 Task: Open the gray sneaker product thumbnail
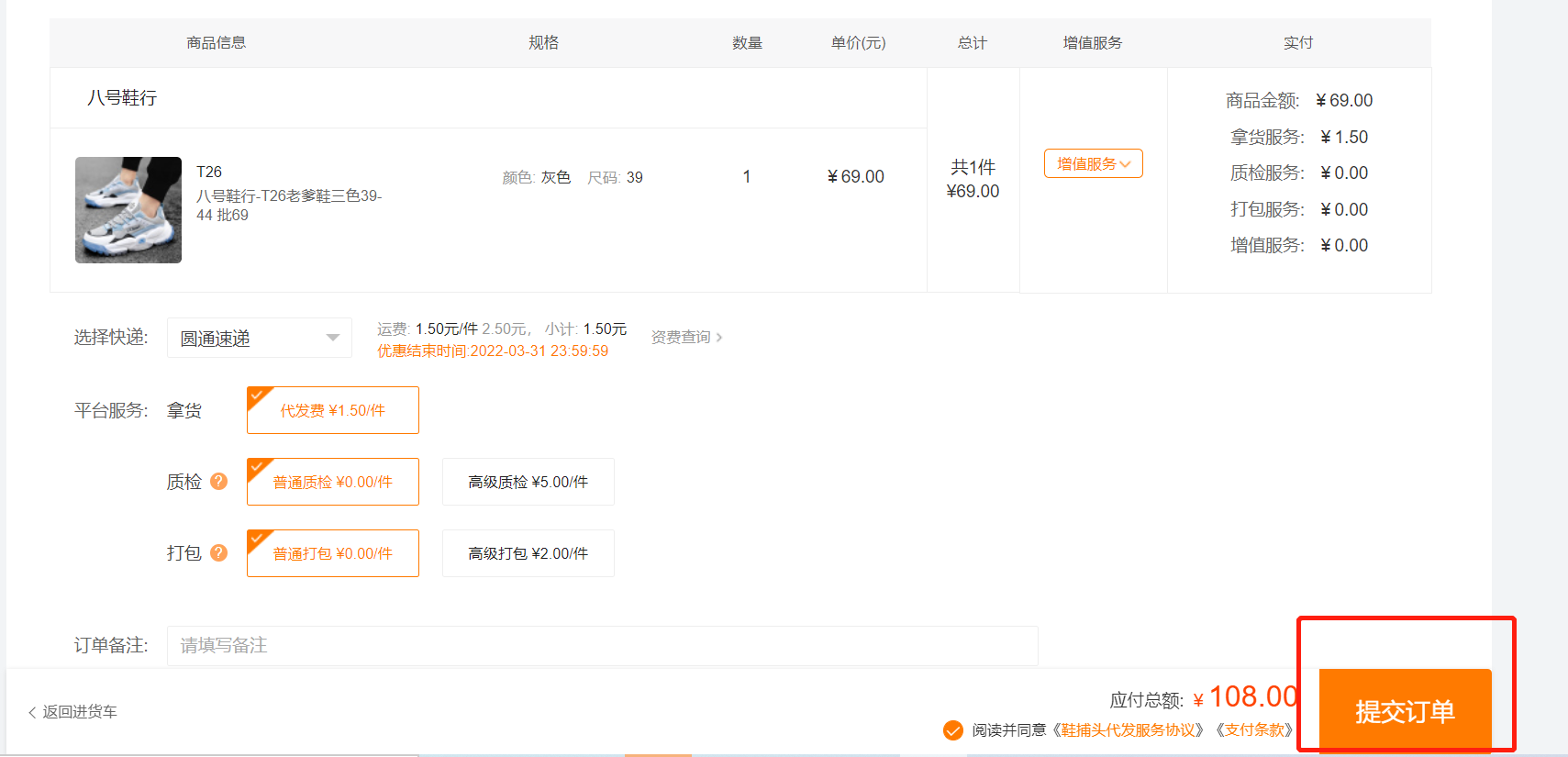tap(128, 210)
